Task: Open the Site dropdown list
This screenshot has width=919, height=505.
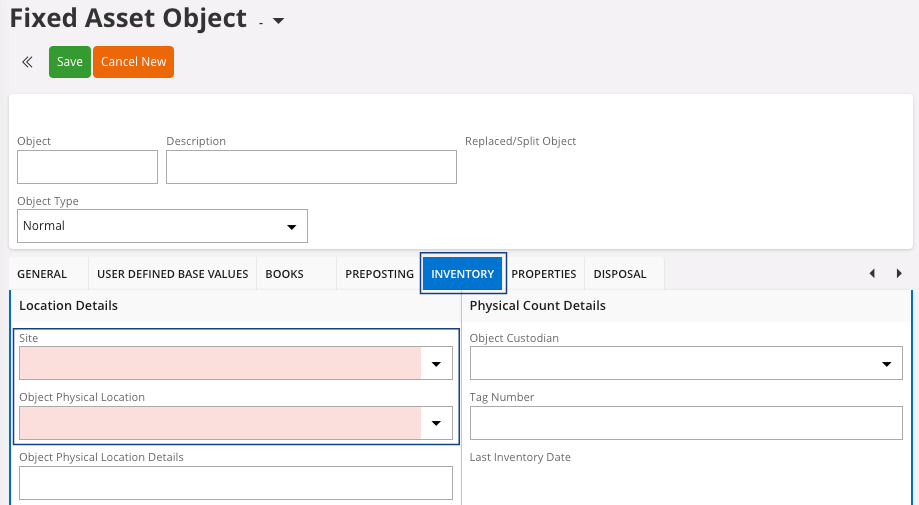Action: point(436,365)
